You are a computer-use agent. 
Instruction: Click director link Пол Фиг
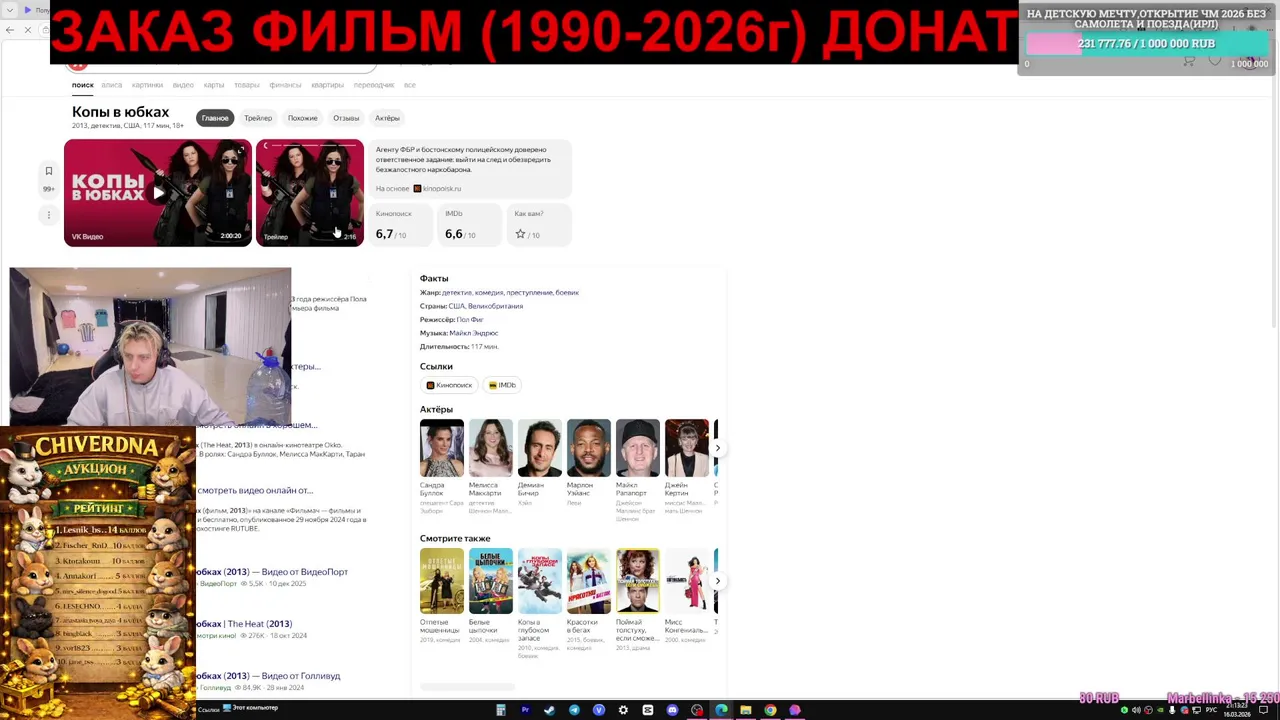[x=470, y=319]
